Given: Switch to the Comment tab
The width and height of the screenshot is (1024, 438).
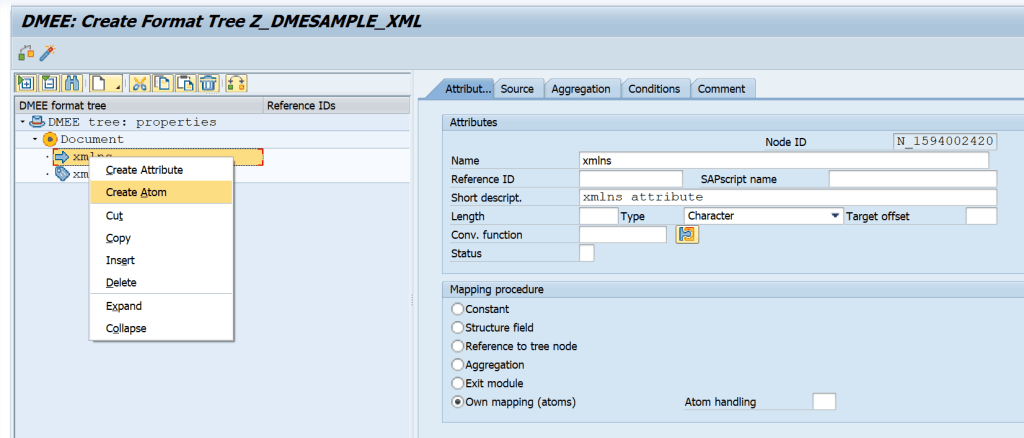Looking at the screenshot, I should (721, 89).
